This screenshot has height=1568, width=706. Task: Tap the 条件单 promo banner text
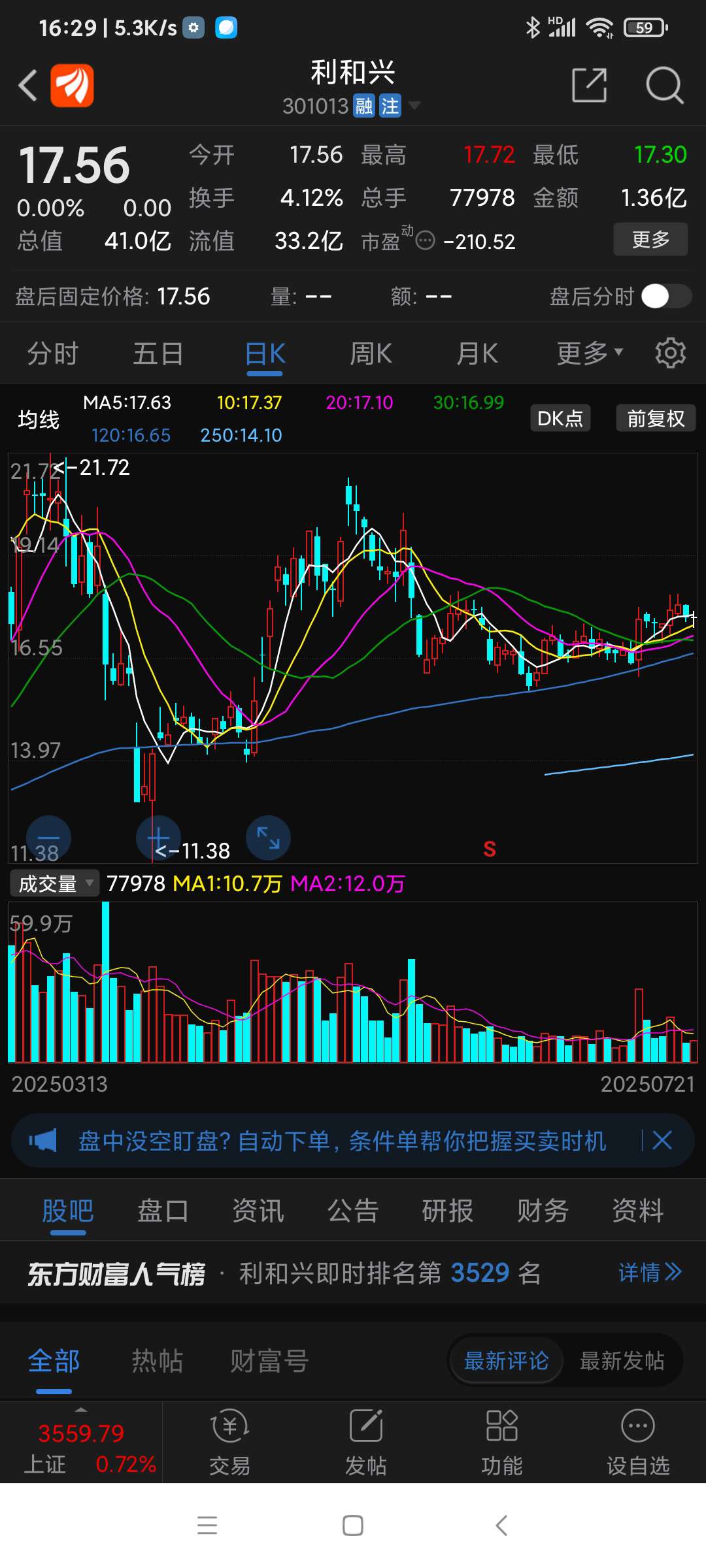(x=343, y=1141)
